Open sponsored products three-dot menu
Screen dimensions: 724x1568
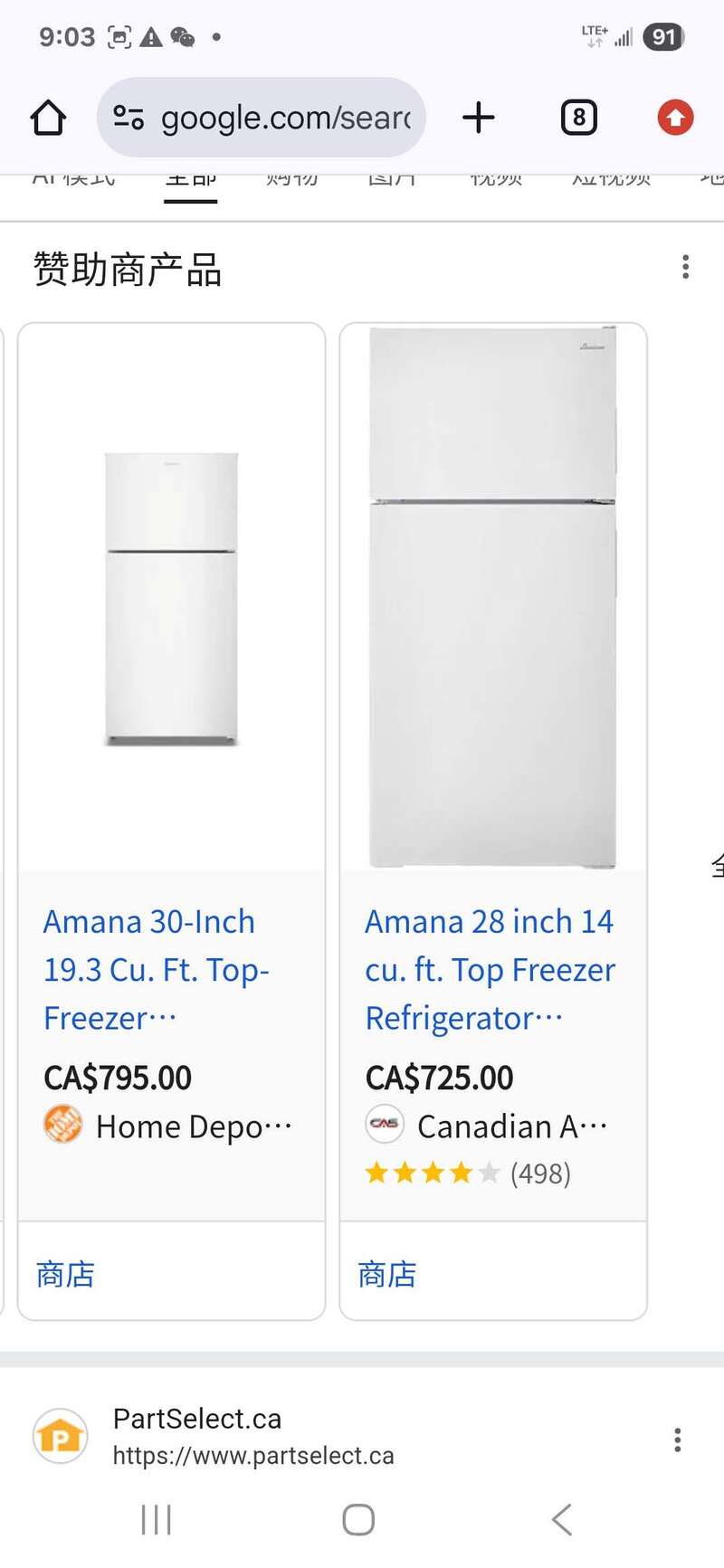(685, 268)
